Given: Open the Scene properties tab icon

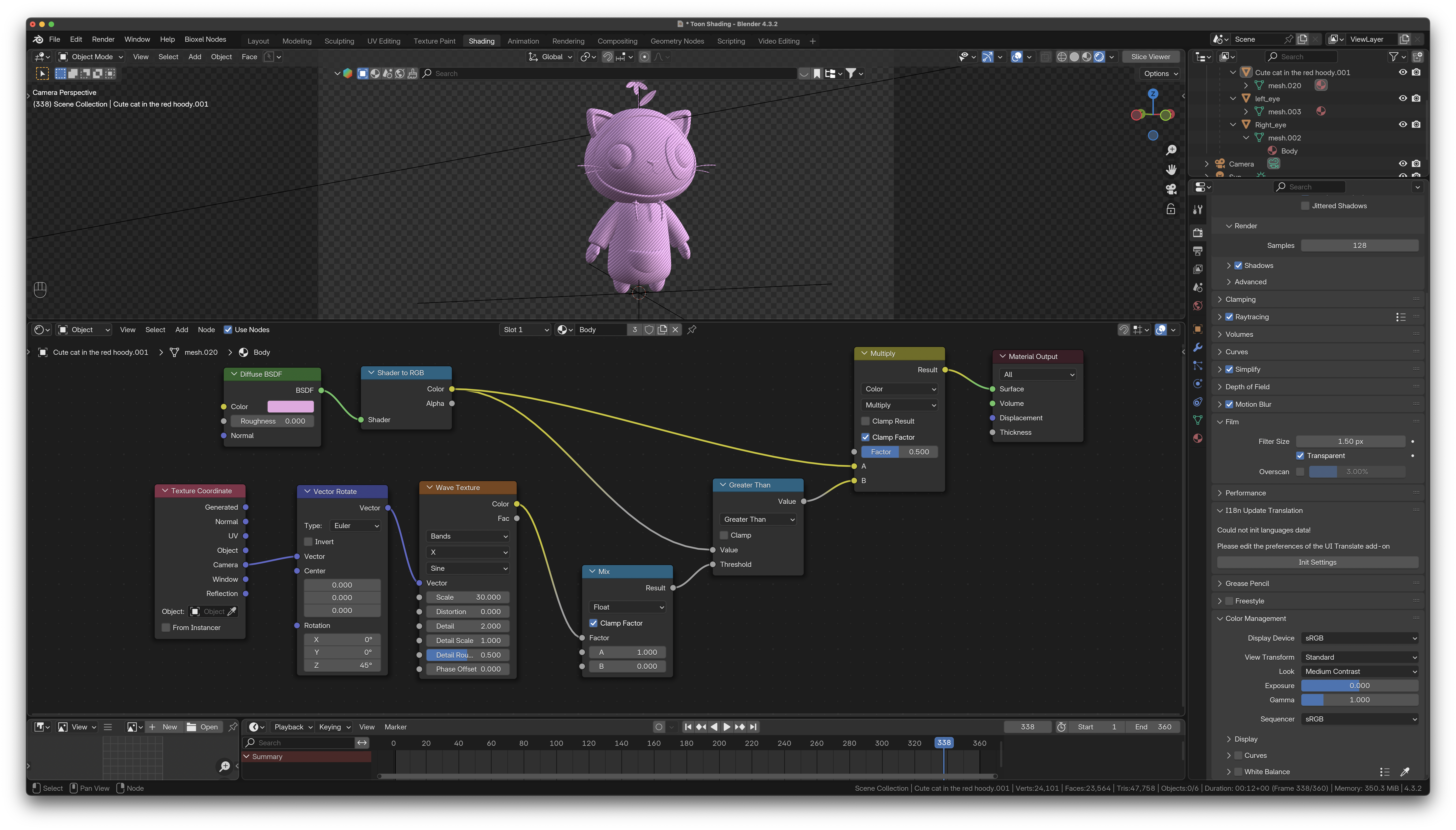Looking at the screenshot, I should (x=1198, y=288).
